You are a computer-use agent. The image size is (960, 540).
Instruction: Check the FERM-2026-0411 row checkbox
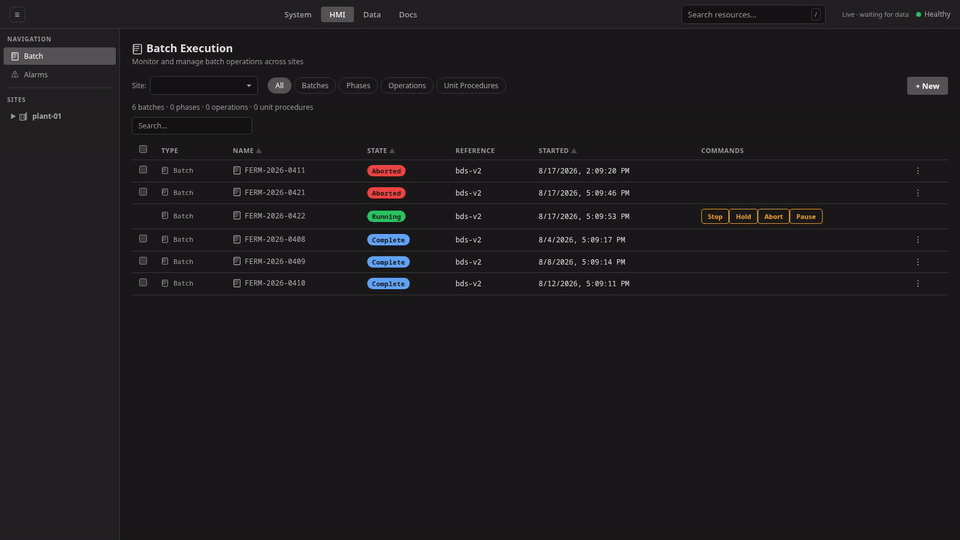[x=143, y=170]
